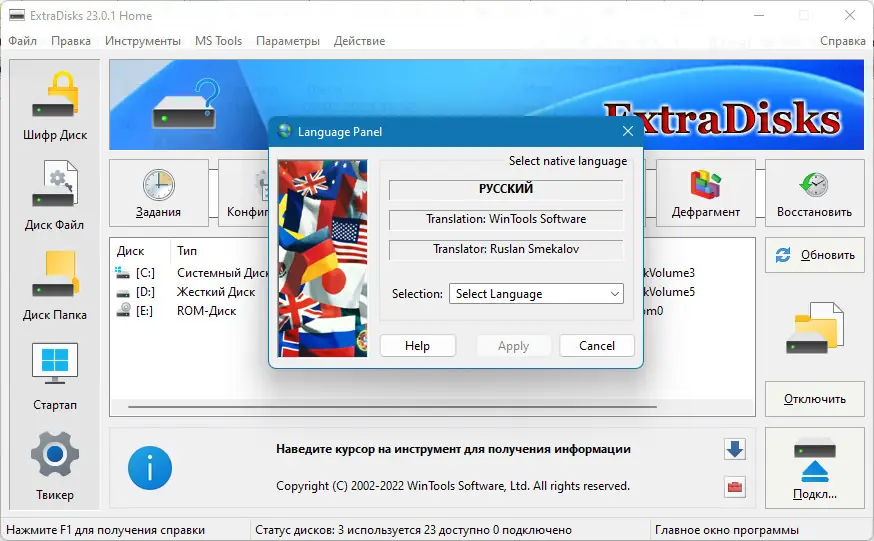The image size is (874, 541).
Task: Click the Тип column header
Action: tap(187, 251)
